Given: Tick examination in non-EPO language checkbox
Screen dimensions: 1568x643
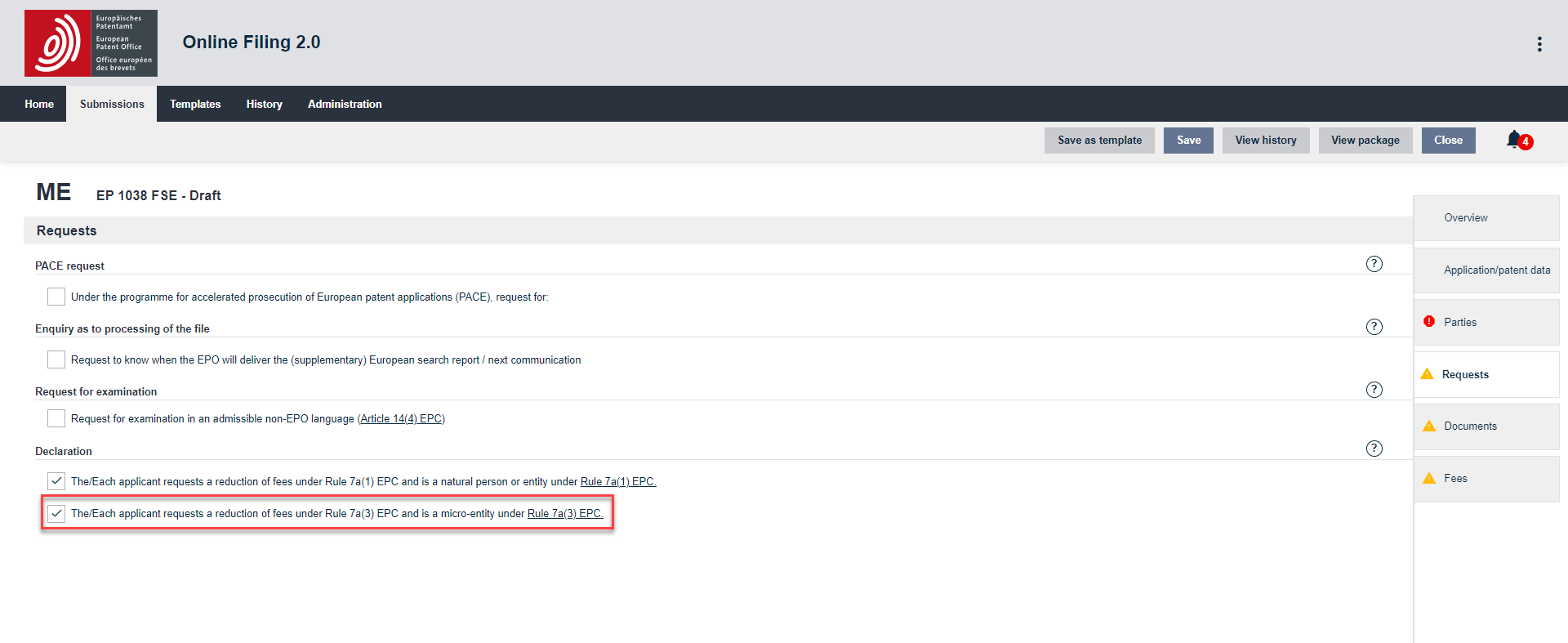Looking at the screenshot, I should tap(56, 418).
